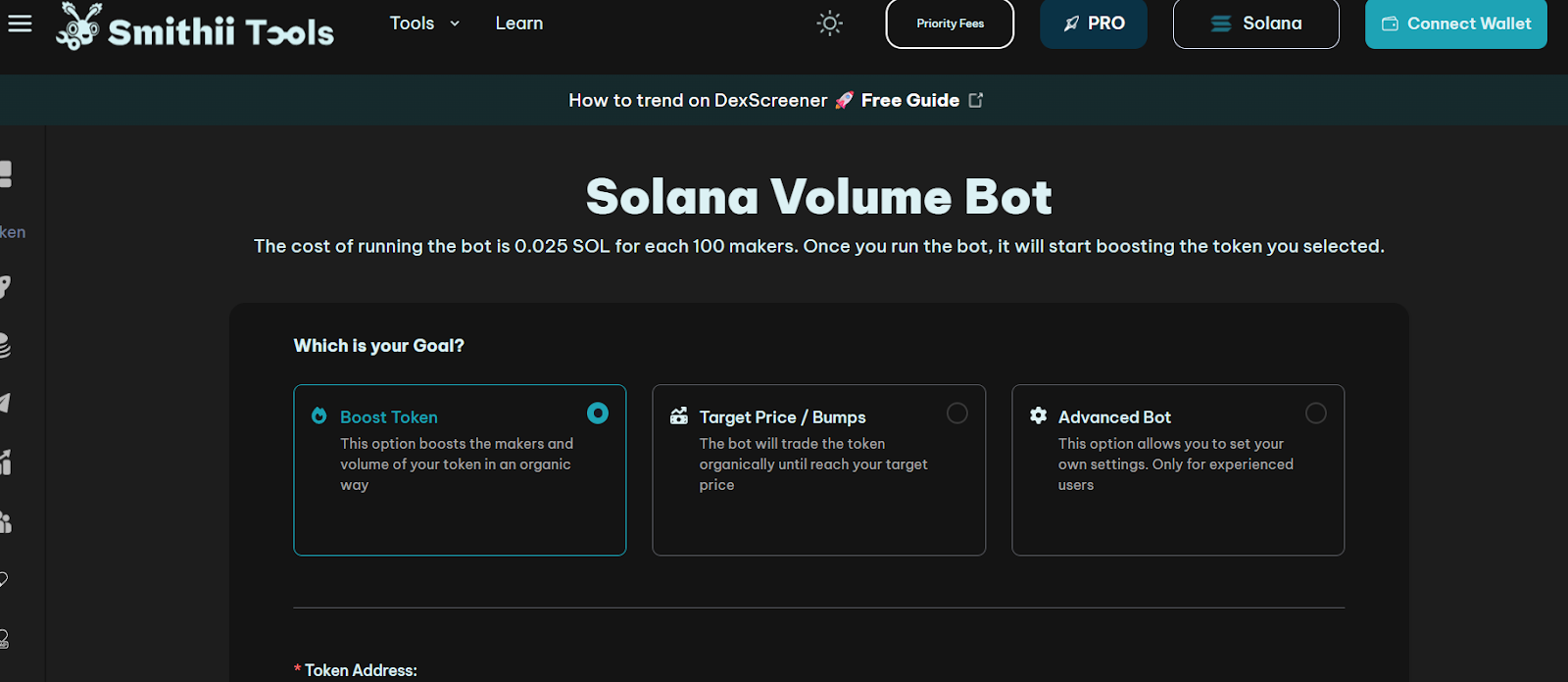The width and height of the screenshot is (1568, 682).
Task: Click the Priority Fees button
Action: [950, 24]
